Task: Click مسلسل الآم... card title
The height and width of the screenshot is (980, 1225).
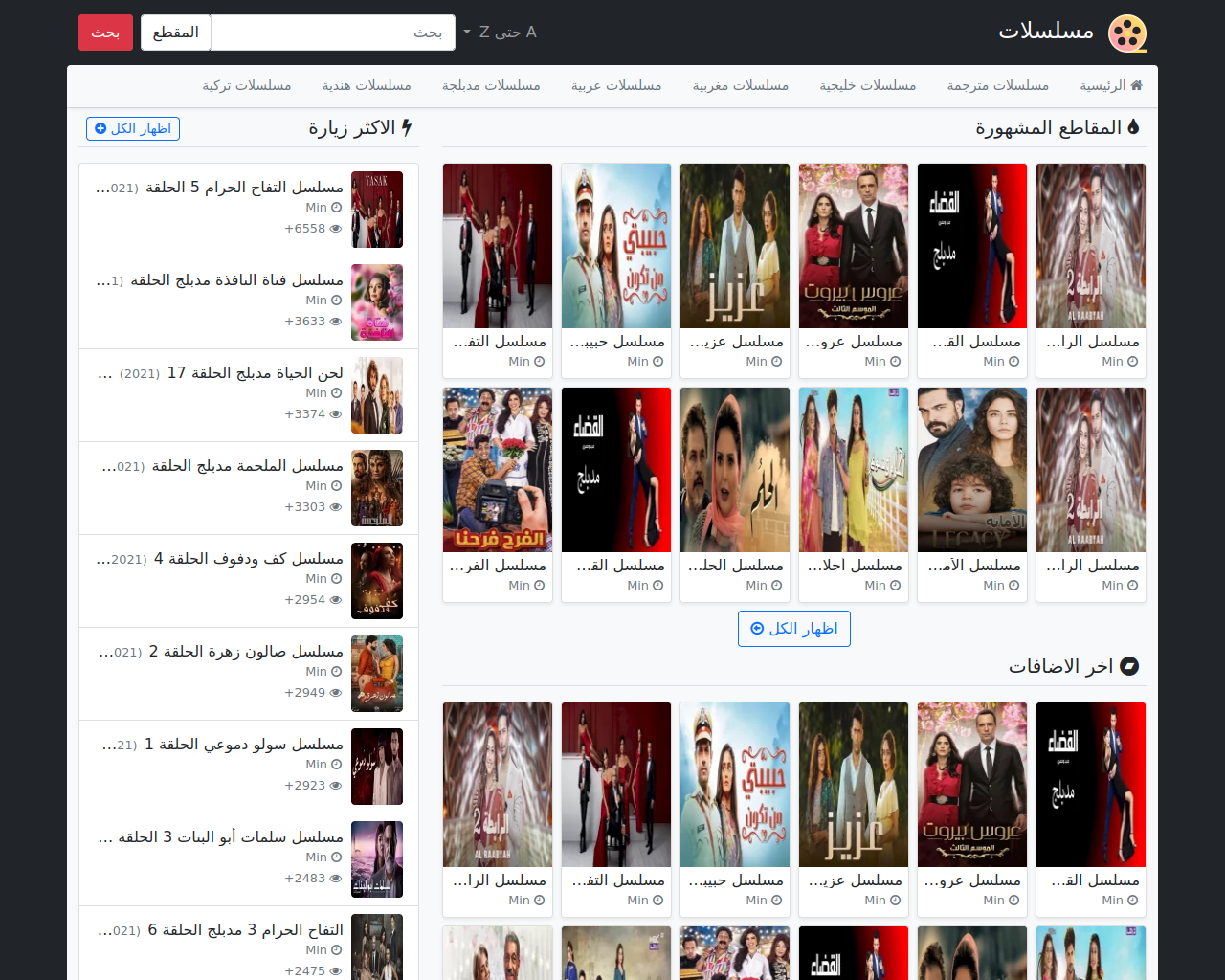Action: (x=972, y=566)
